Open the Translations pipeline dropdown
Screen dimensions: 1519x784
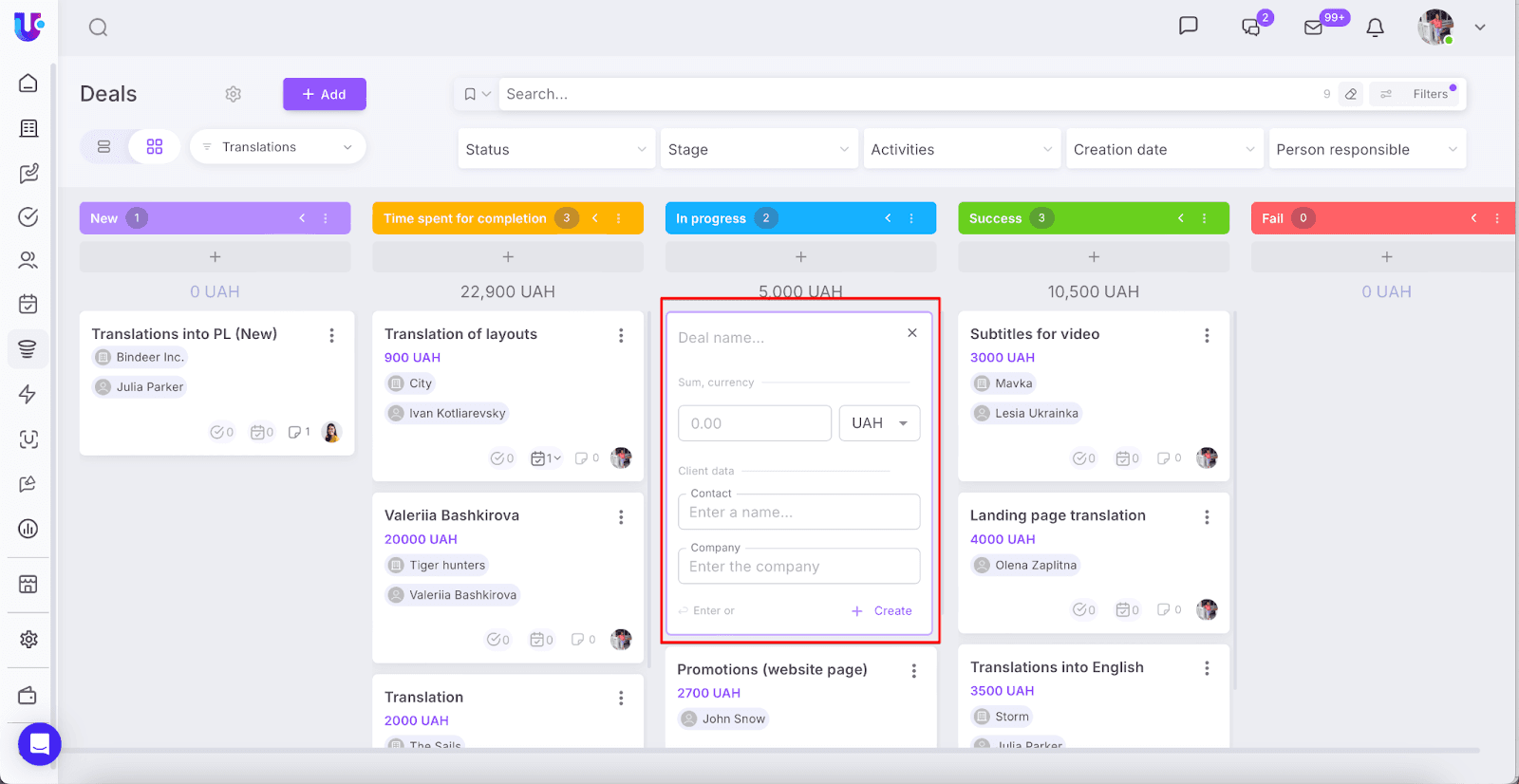coord(277,147)
